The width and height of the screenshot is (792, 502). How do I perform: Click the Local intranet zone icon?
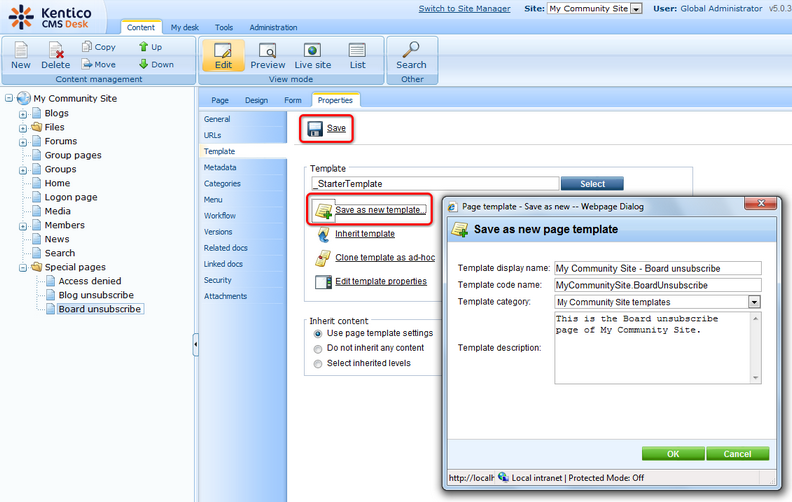click(503, 477)
